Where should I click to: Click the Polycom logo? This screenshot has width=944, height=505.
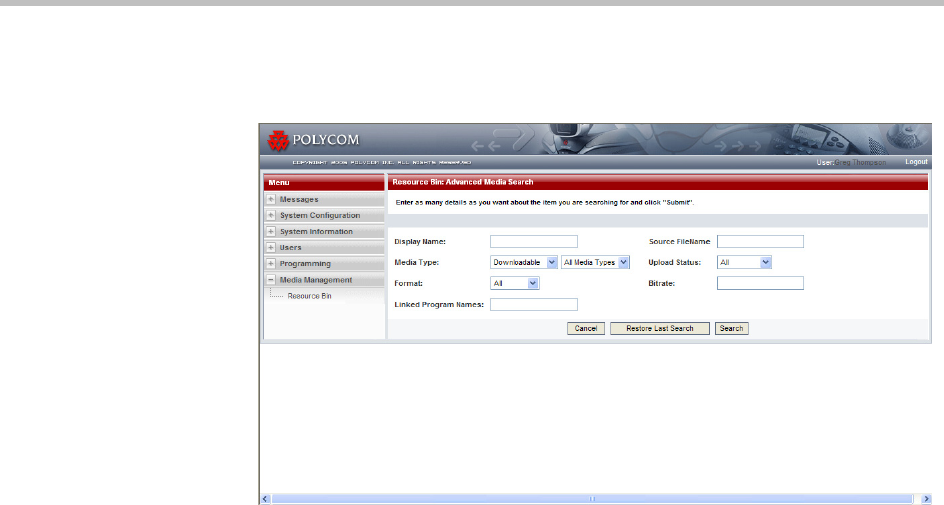point(313,140)
